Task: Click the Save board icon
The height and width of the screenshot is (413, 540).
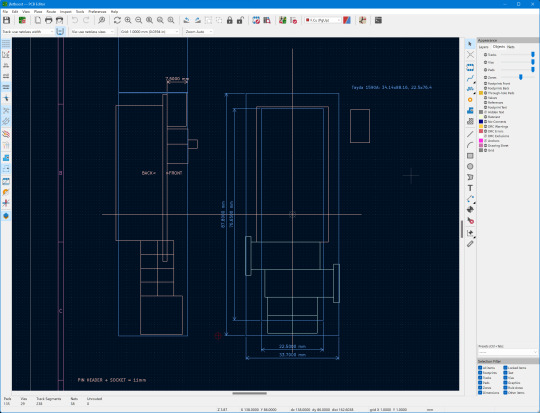Action: tap(6, 20)
